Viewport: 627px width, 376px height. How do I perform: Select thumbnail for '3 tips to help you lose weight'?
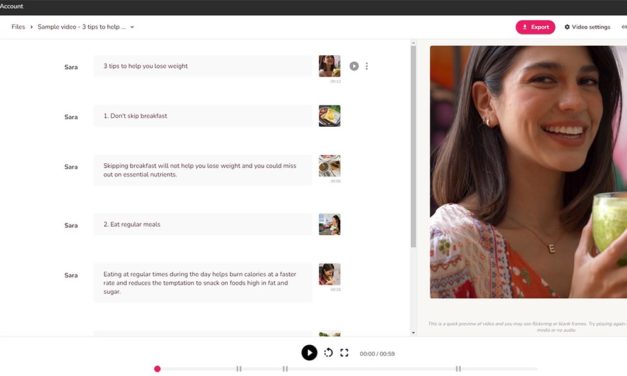tap(329, 66)
